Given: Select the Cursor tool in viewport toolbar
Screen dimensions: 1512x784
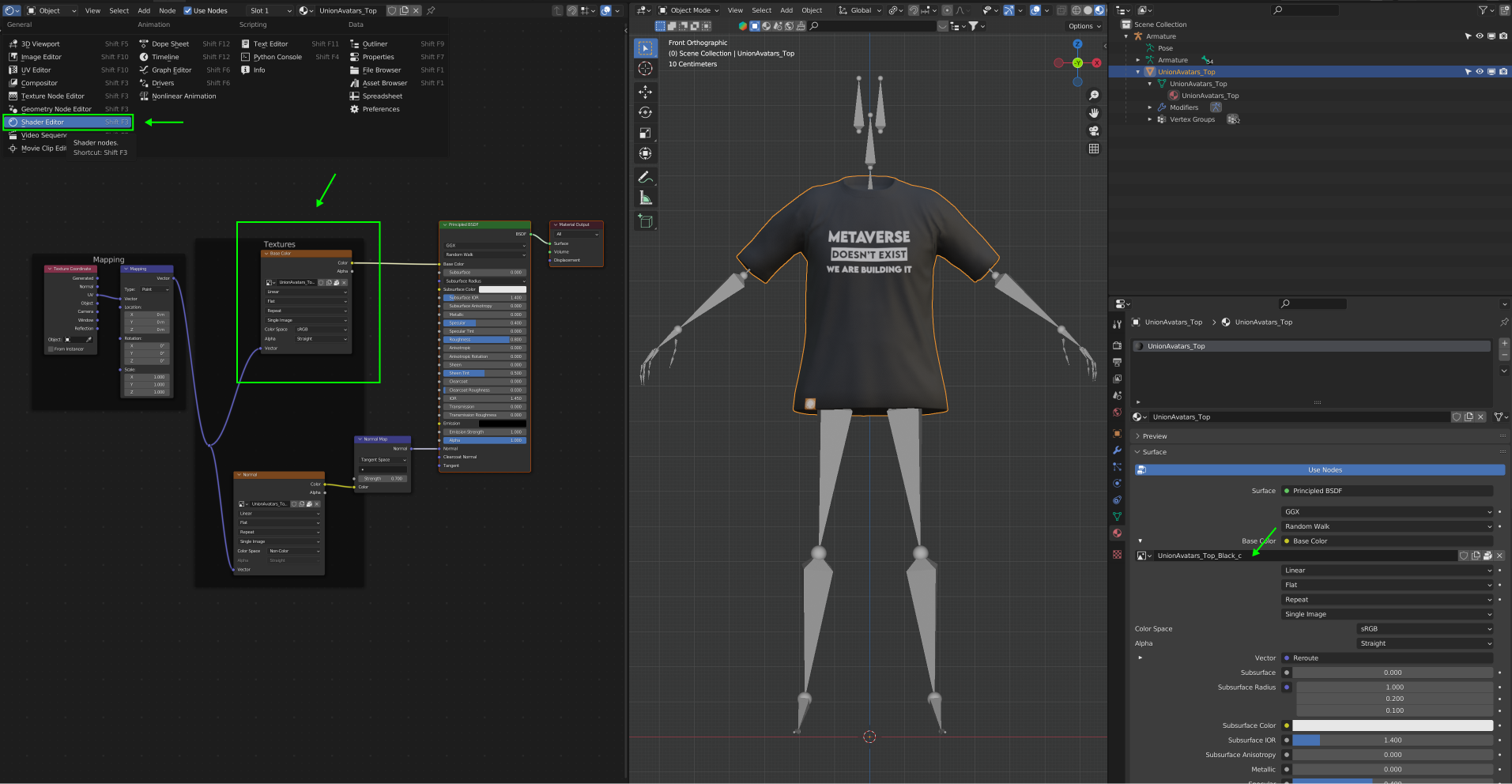Looking at the screenshot, I should click(645, 69).
